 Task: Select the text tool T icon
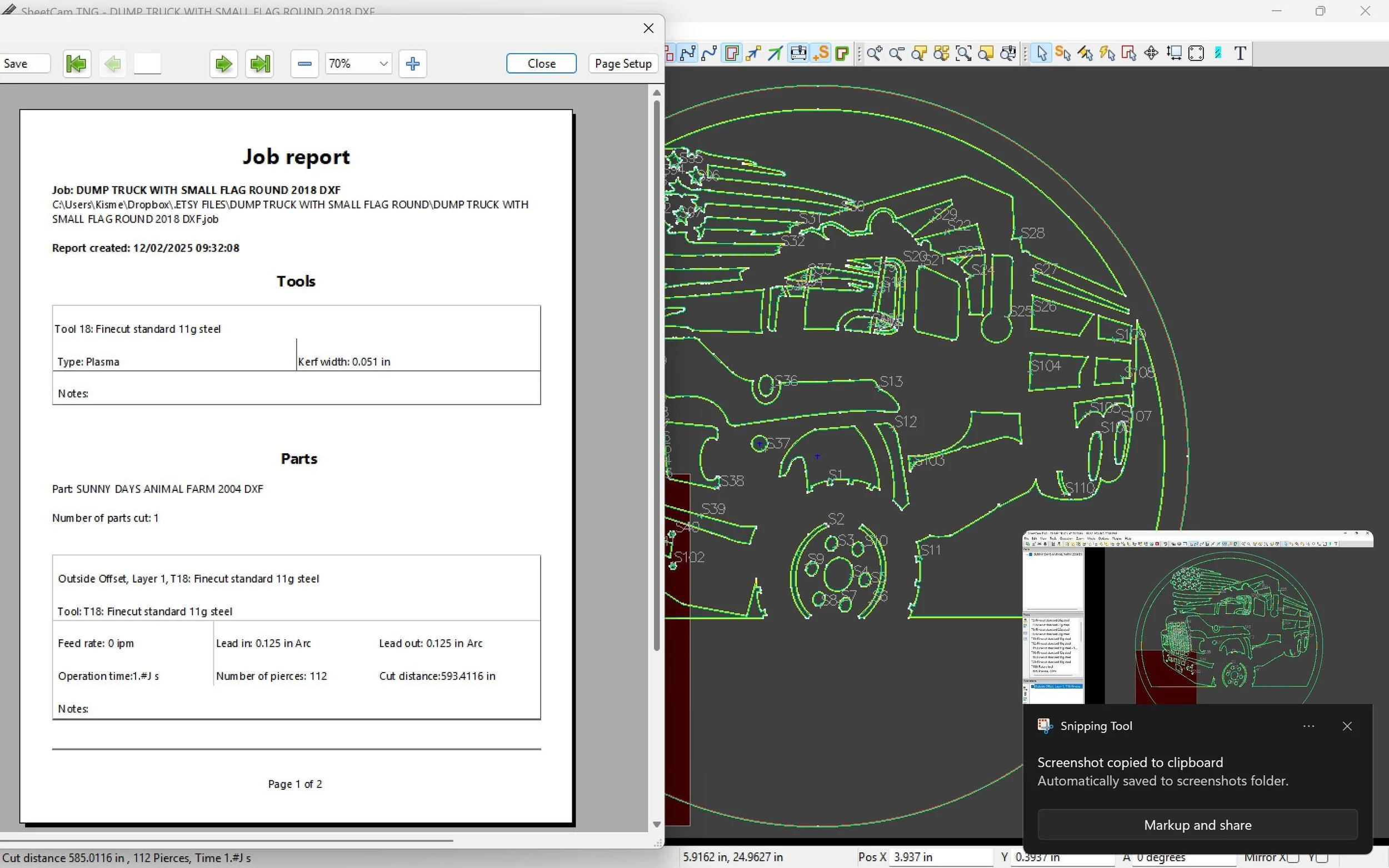tap(1240, 53)
